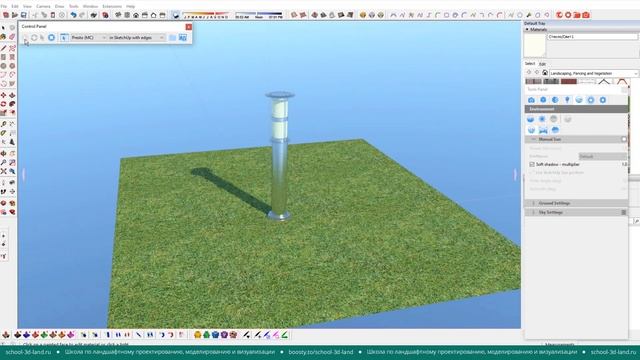The height and width of the screenshot is (360, 640).
Task: Open the Landscaping, Fencing and Vegetation dropdown
Action: point(593,73)
